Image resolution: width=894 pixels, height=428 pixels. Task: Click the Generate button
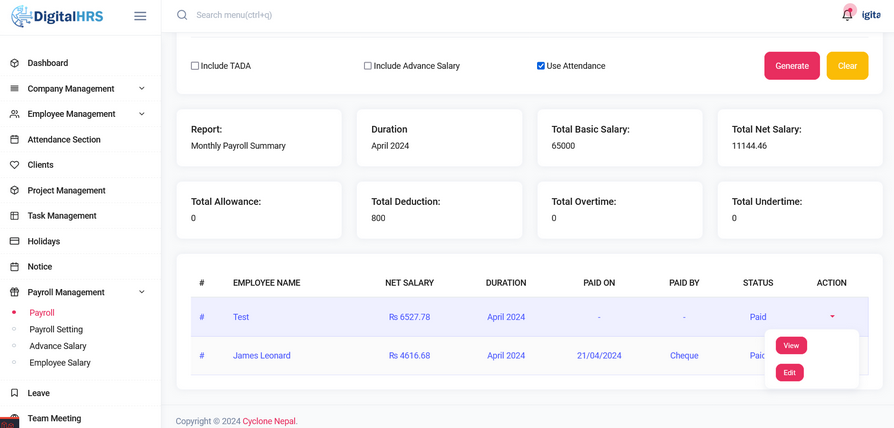791,66
